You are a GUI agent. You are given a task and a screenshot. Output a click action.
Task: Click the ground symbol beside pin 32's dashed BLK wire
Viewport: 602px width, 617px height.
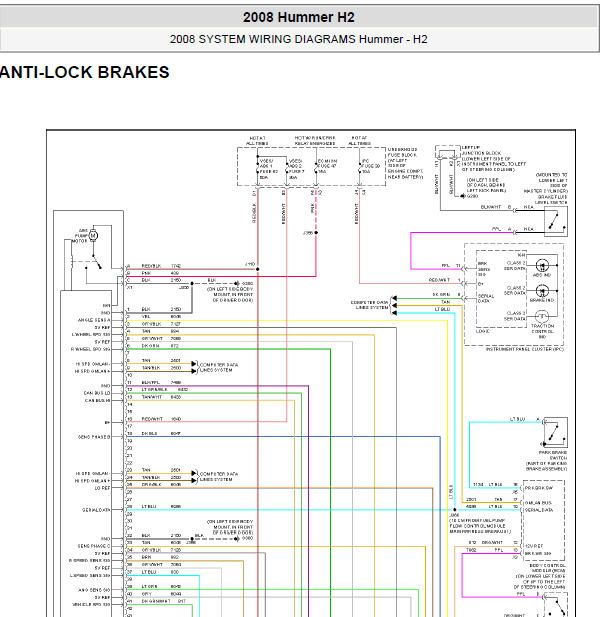coord(236,539)
